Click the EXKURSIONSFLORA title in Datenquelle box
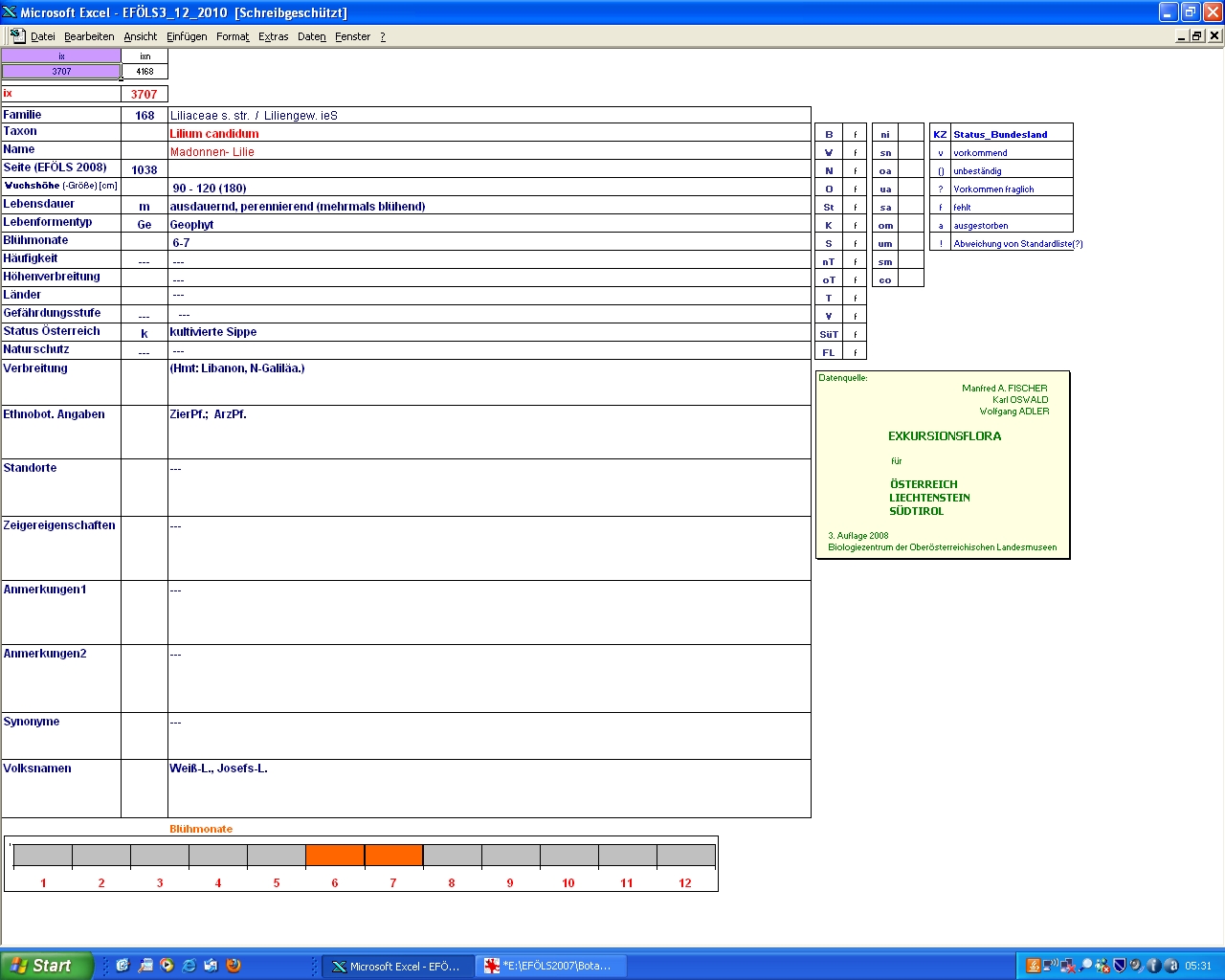Viewport: 1225px width, 980px height. coord(945,436)
